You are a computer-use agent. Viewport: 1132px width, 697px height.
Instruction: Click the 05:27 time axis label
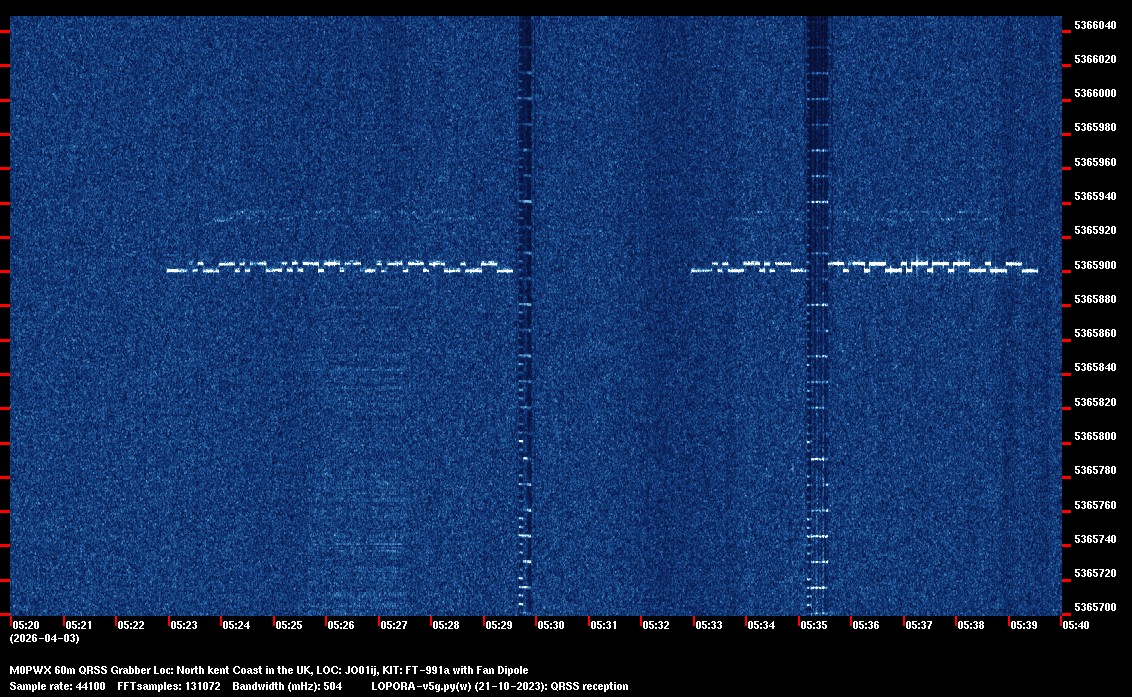[393, 625]
